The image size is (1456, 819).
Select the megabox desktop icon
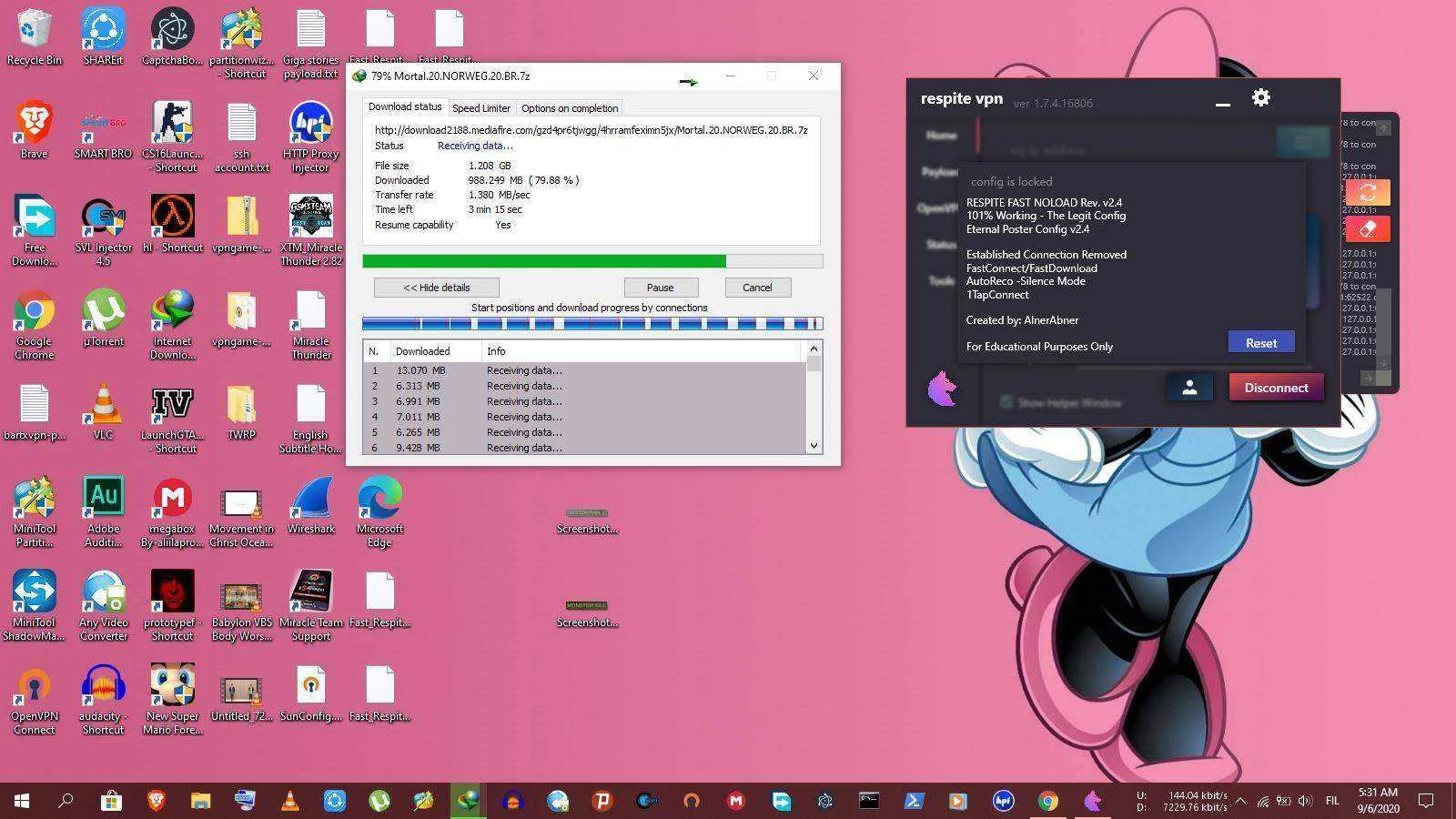click(x=172, y=511)
